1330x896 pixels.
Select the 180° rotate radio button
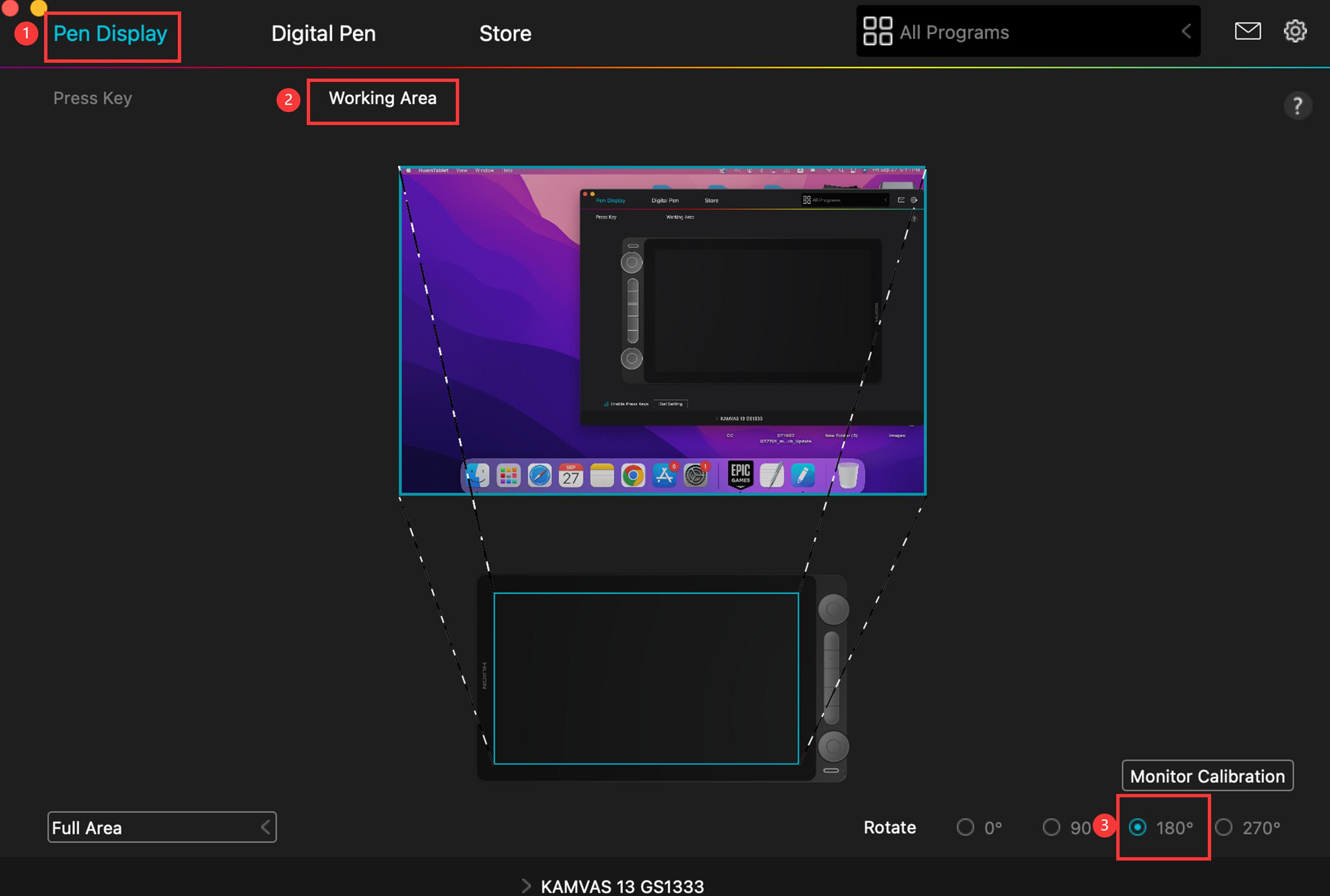tap(1137, 827)
